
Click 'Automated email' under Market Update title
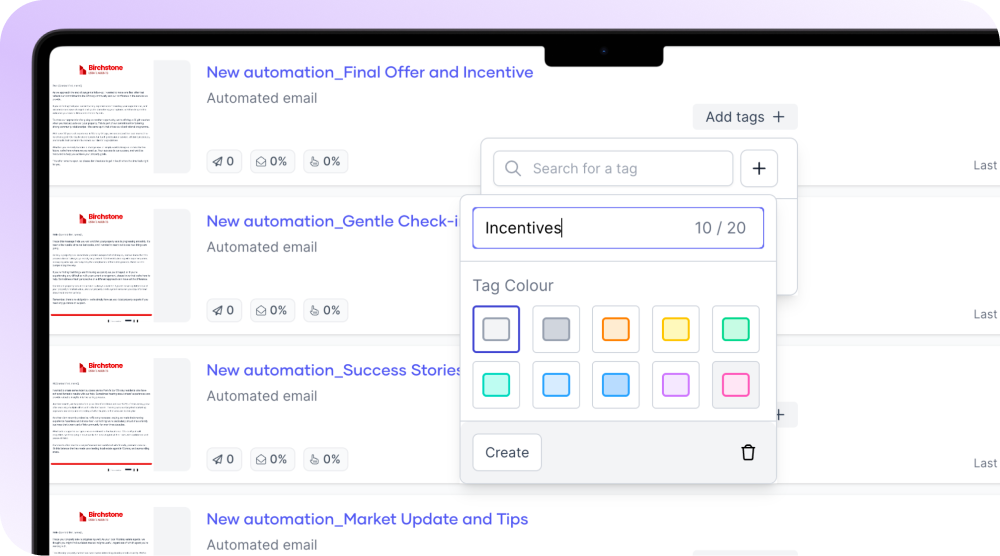pyautogui.click(x=261, y=545)
